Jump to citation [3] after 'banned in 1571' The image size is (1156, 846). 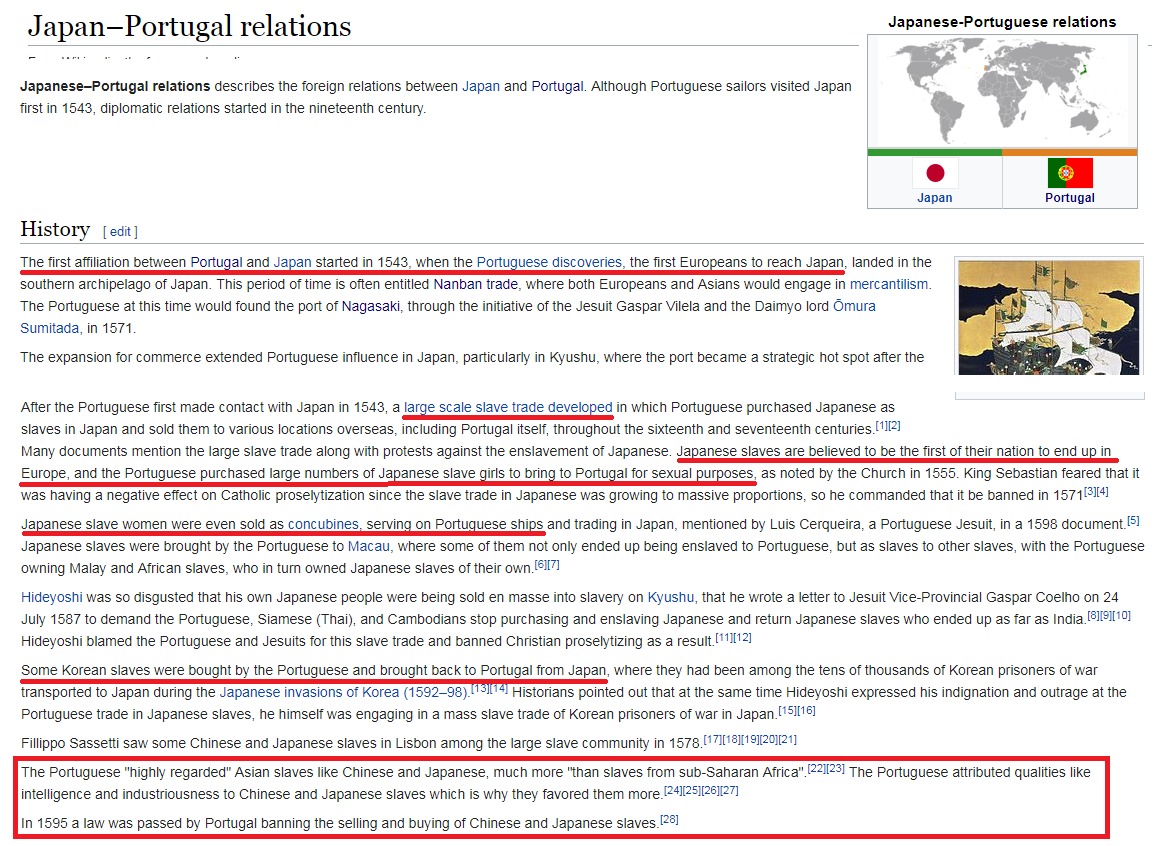[1090, 492]
